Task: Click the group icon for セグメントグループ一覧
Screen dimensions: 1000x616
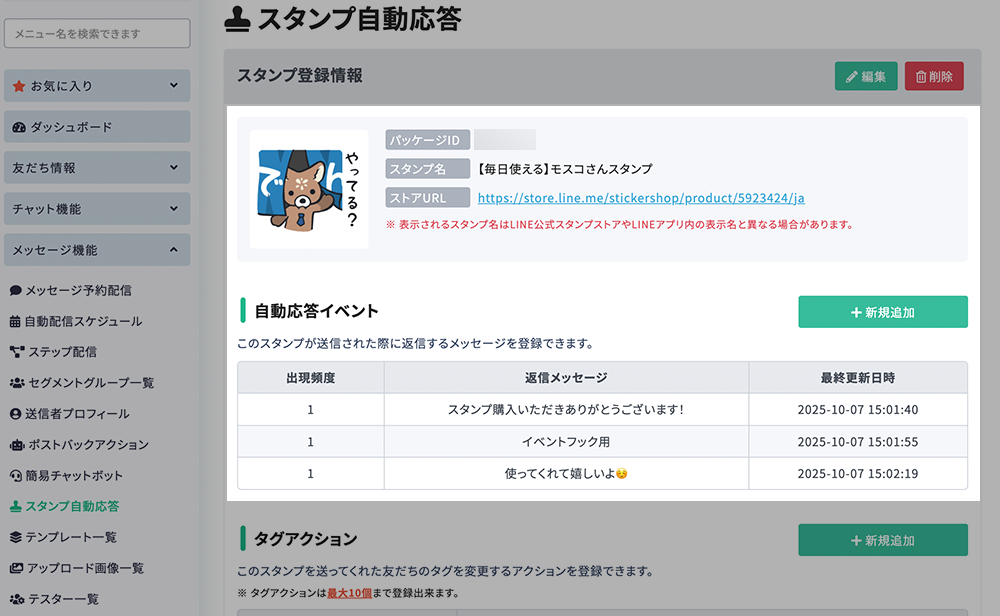Action: pyautogui.click(x=17, y=383)
